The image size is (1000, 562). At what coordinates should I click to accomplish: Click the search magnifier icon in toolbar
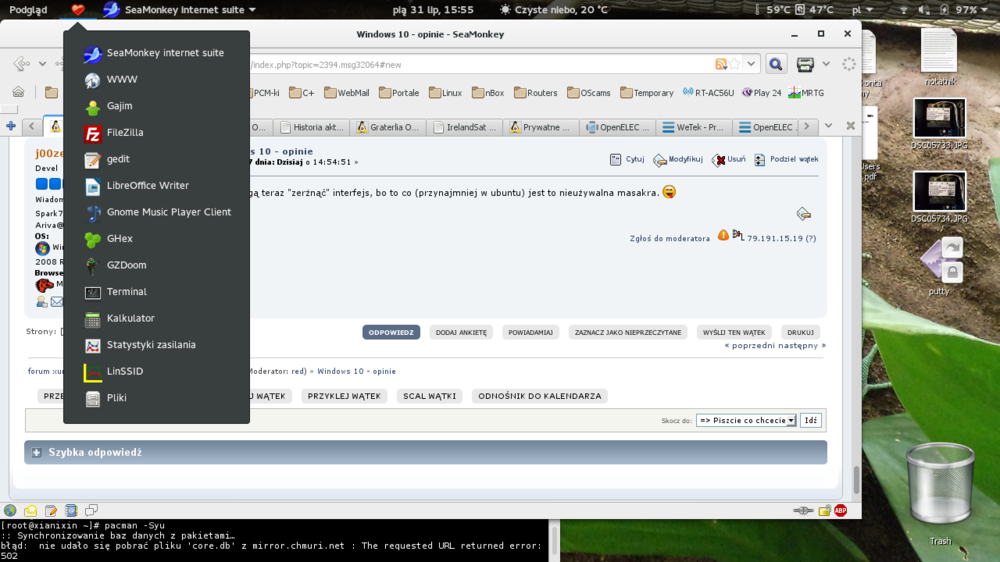point(775,65)
